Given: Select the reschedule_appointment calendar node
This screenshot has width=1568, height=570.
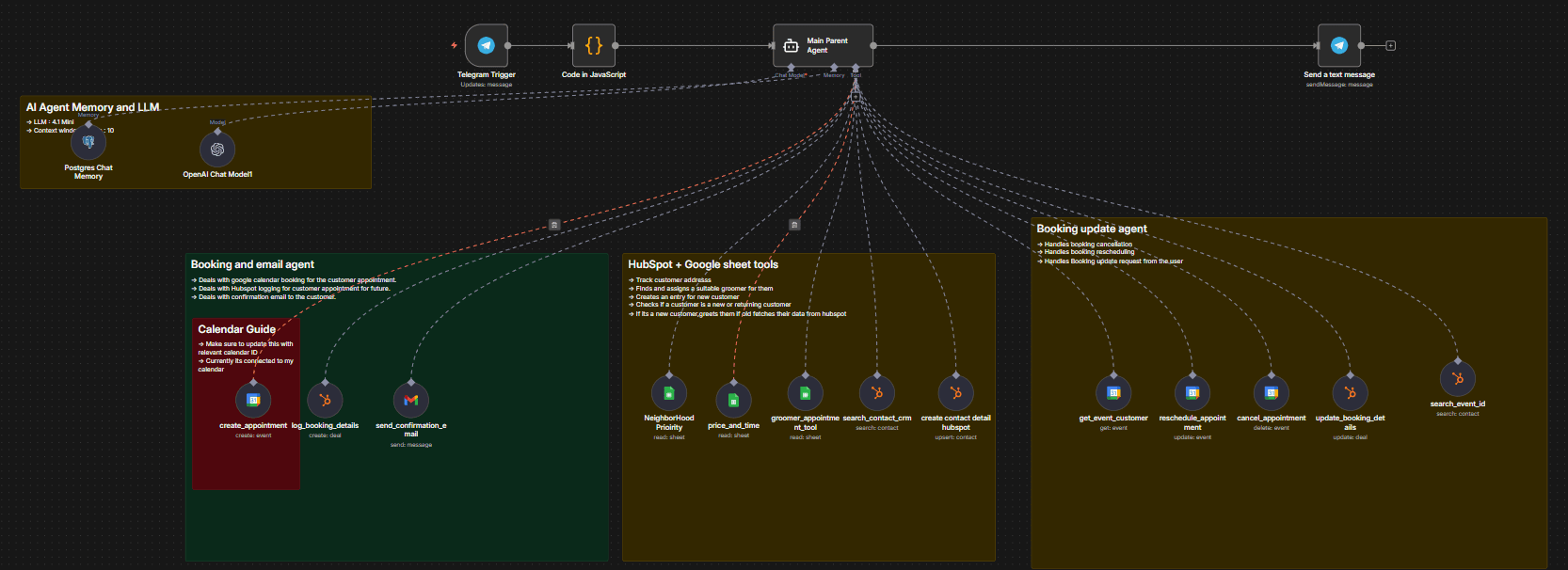Looking at the screenshot, I should 1192,392.
